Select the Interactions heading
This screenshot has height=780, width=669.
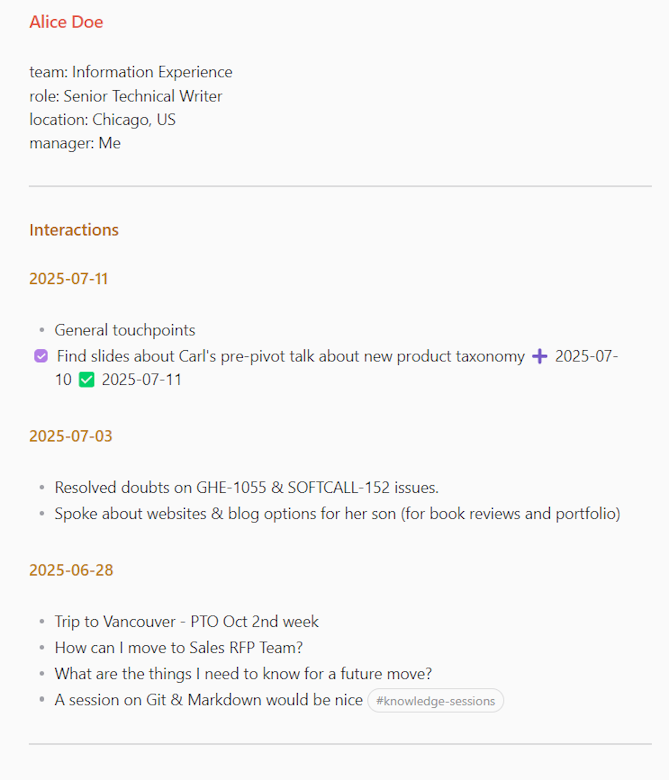click(x=74, y=230)
